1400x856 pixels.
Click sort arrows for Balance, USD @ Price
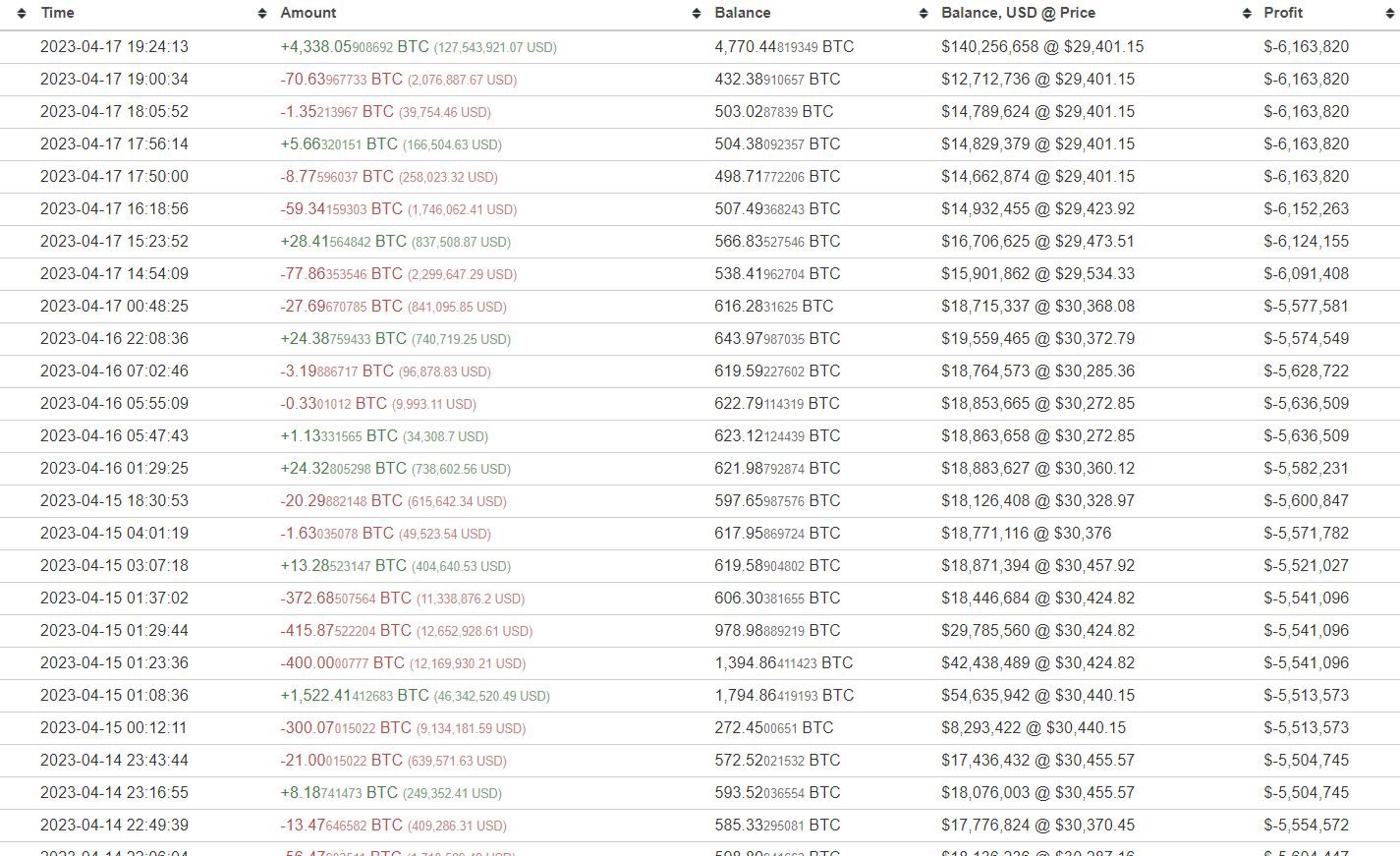tap(1247, 13)
